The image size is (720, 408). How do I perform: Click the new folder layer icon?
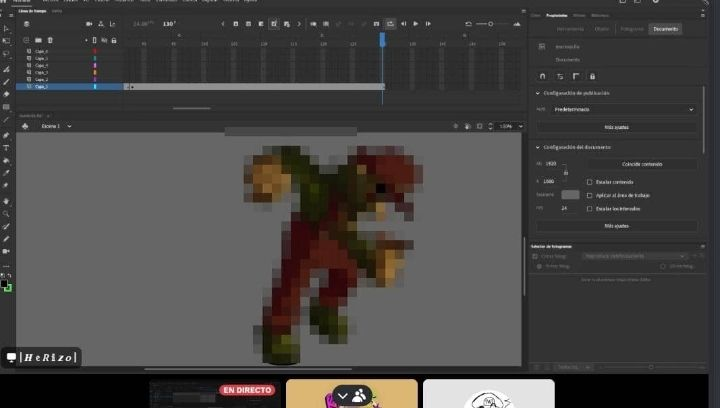(x=38, y=40)
